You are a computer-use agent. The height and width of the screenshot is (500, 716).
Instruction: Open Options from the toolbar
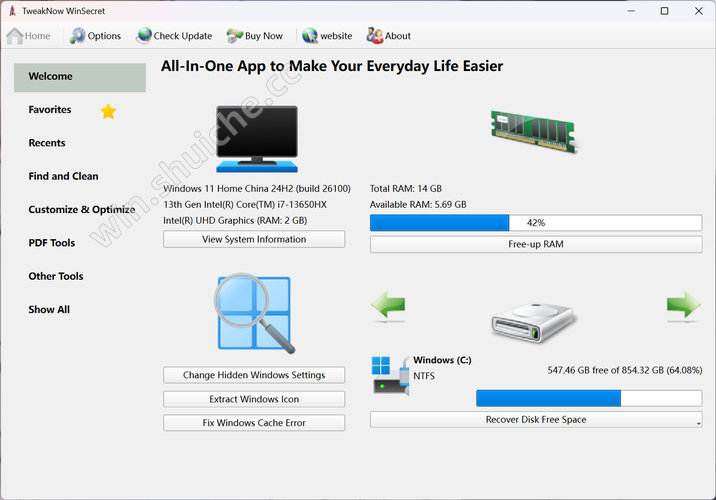95,36
